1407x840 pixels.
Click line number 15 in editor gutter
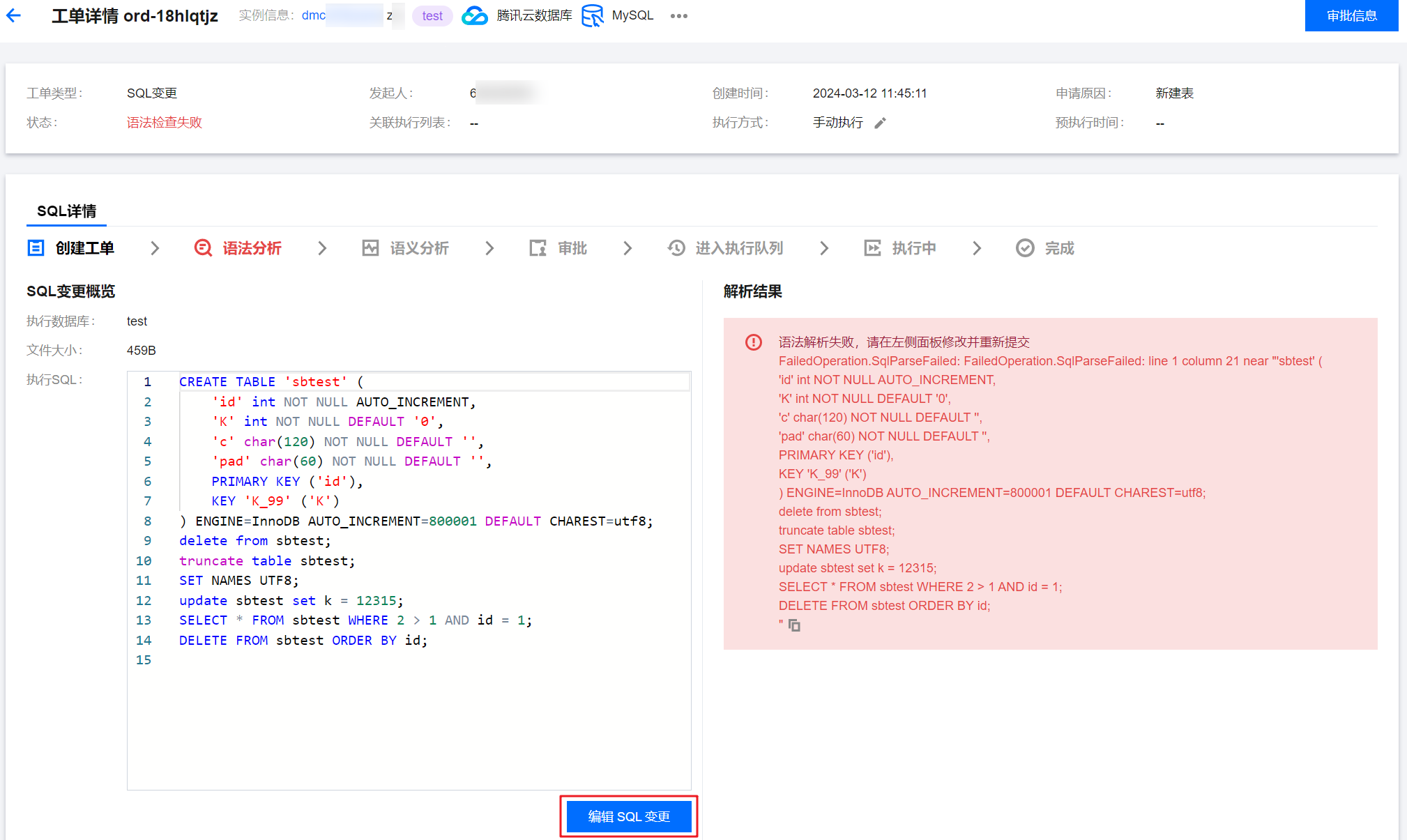(144, 660)
